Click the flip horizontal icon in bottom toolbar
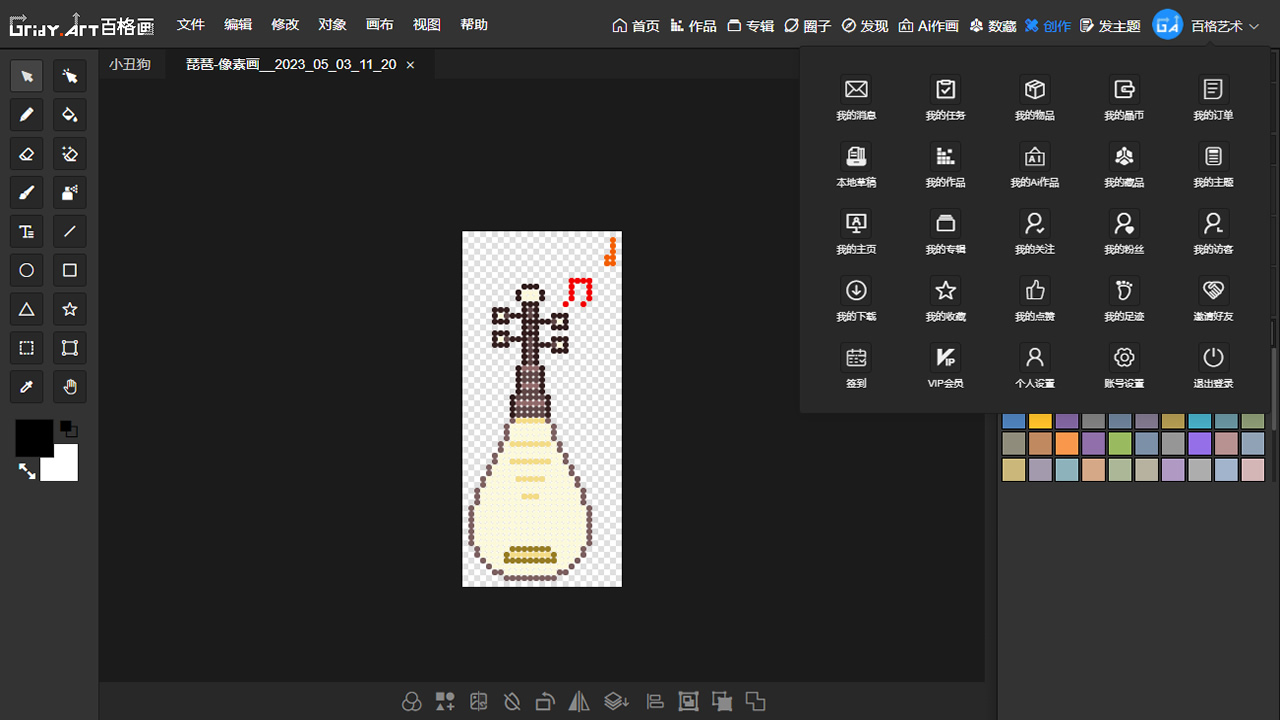 coord(579,702)
